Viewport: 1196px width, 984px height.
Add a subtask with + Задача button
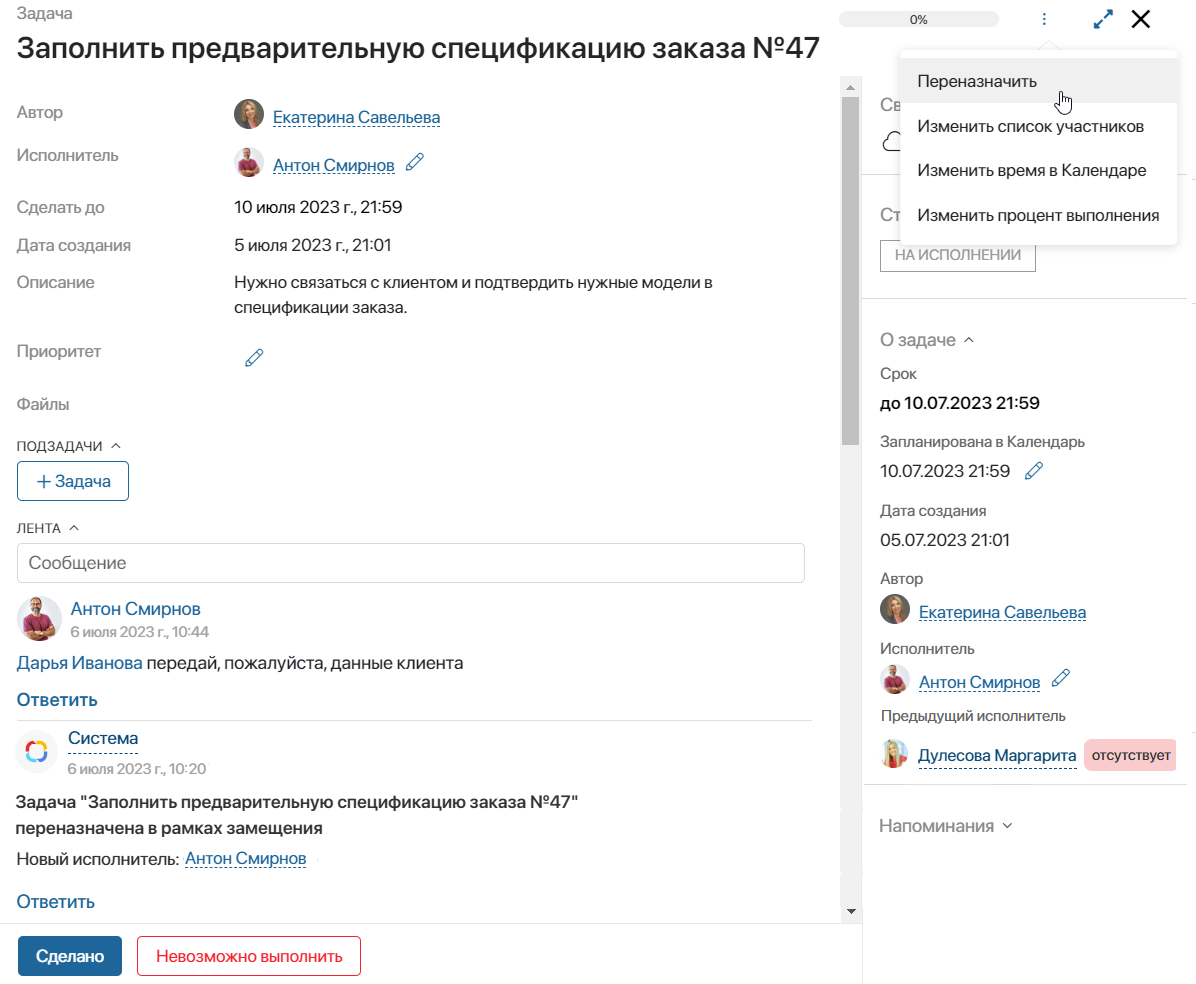point(73,481)
